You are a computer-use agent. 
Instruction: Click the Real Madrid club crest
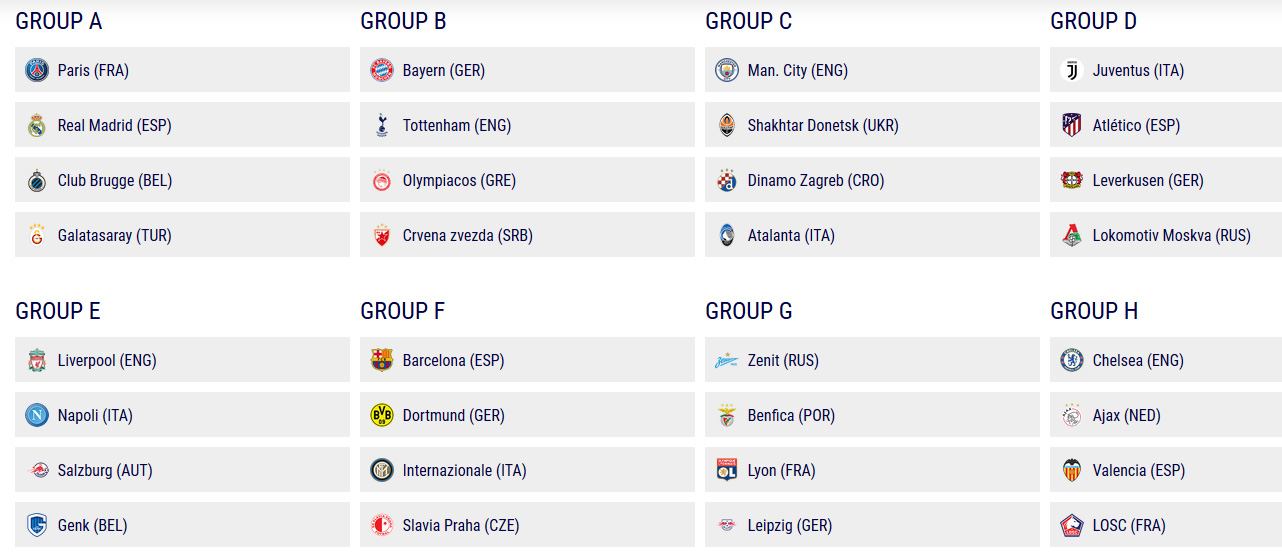(37, 125)
